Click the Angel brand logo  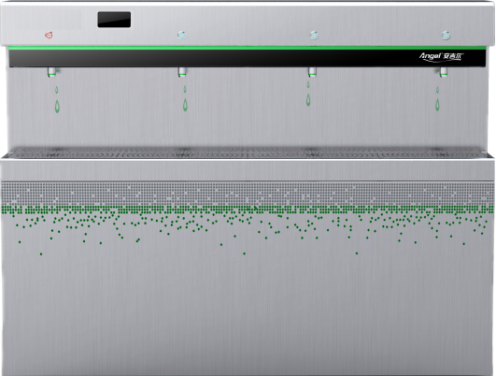pyautogui.click(x=441, y=57)
